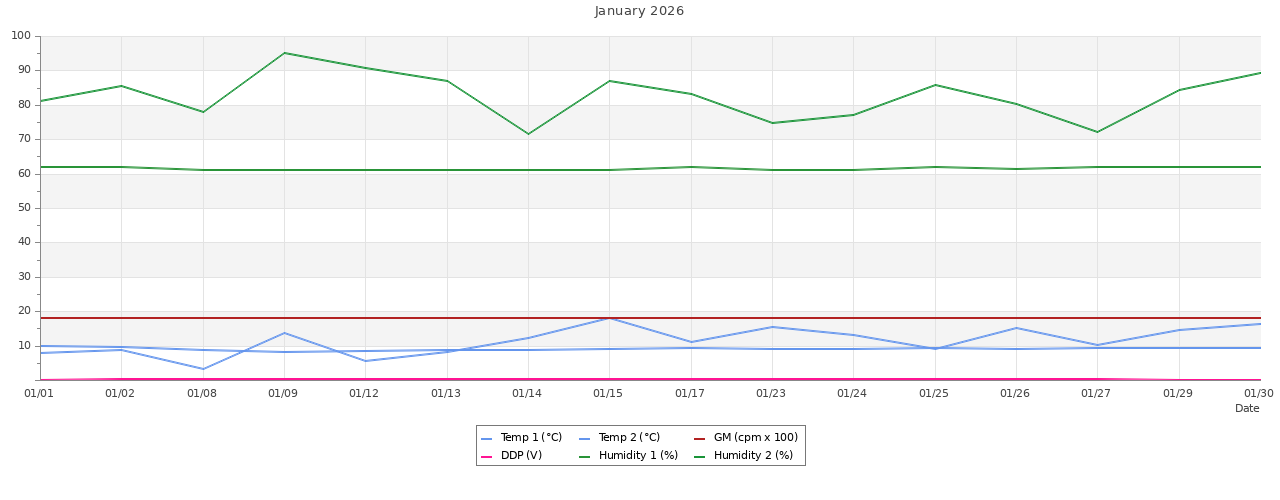
Task: Click the Temp 2 blue legend marker
Action: point(585,438)
